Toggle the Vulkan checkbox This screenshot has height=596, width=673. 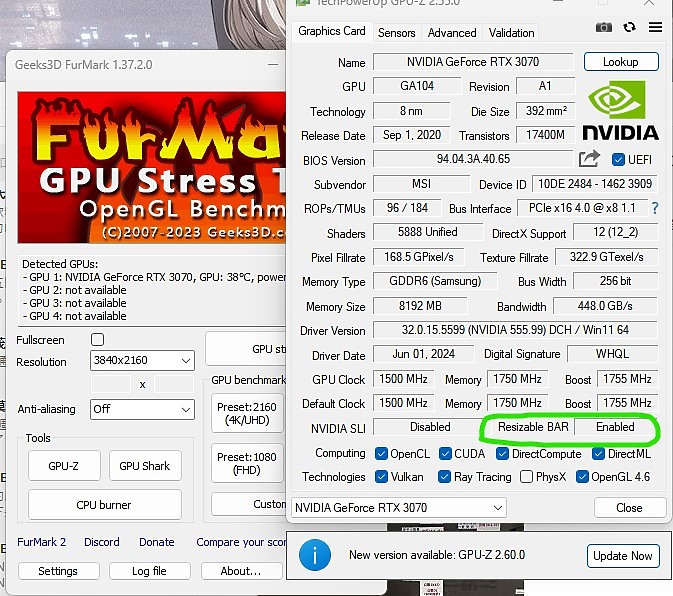click(381, 477)
